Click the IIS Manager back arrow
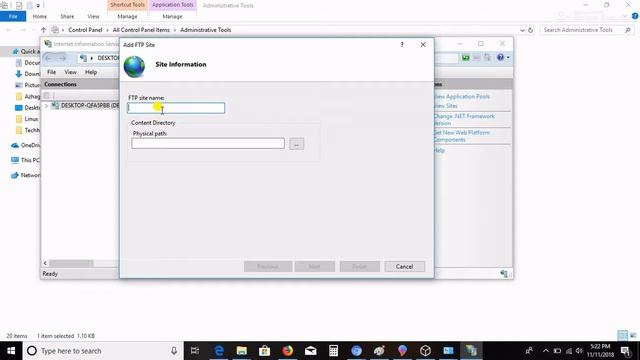 pyautogui.click(x=49, y=58)
